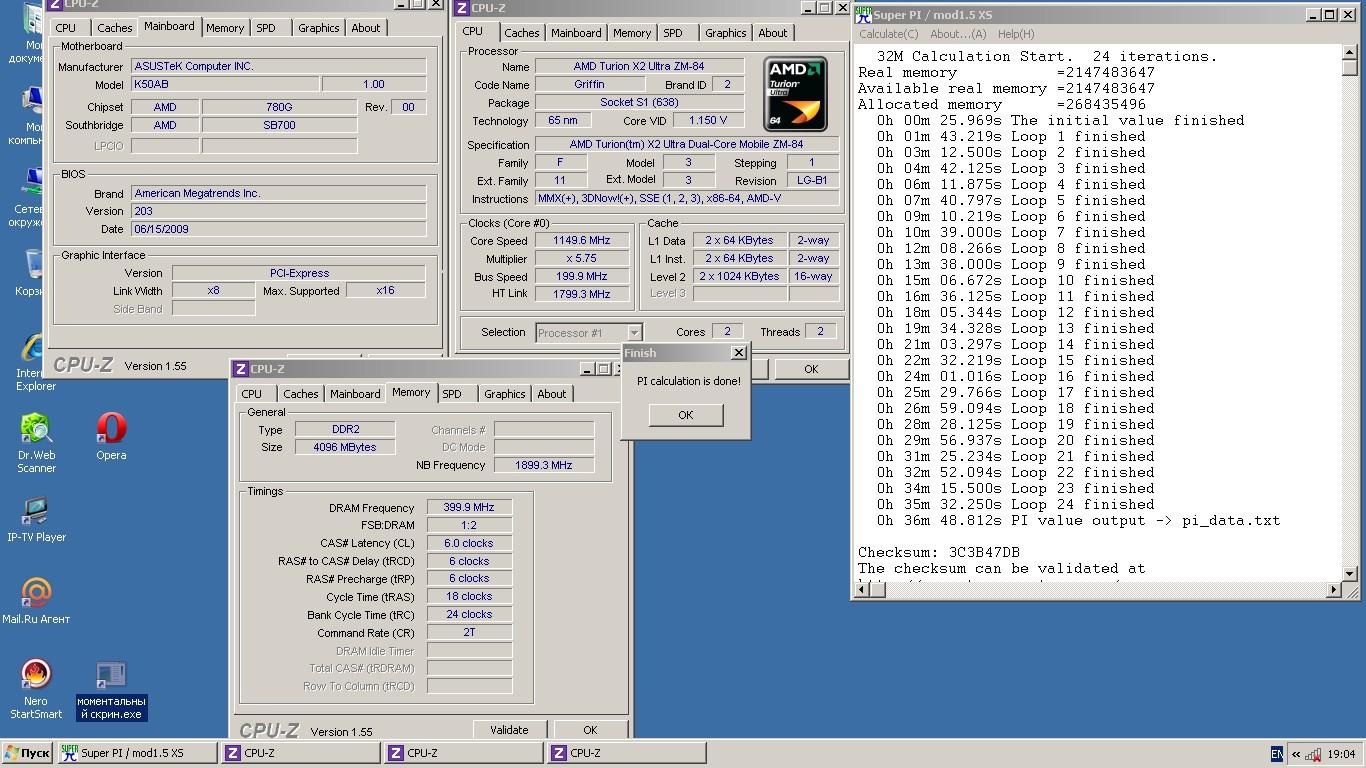Open Graphics tab in CPU-Z CPU window
Image resolution: width=1366 pixels, height=768 pixels.
tap(725, 33)
